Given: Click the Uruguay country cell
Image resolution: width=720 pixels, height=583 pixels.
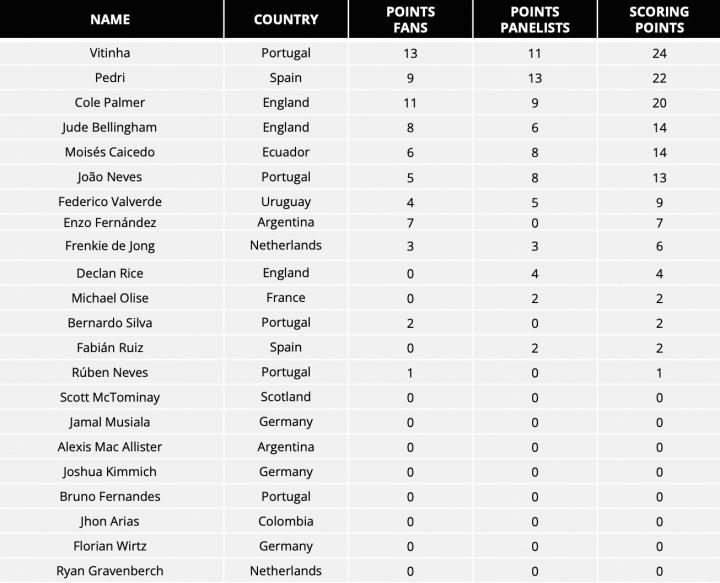Looking at the screenshot, I should pyautogui.click(x=286, y=202).
